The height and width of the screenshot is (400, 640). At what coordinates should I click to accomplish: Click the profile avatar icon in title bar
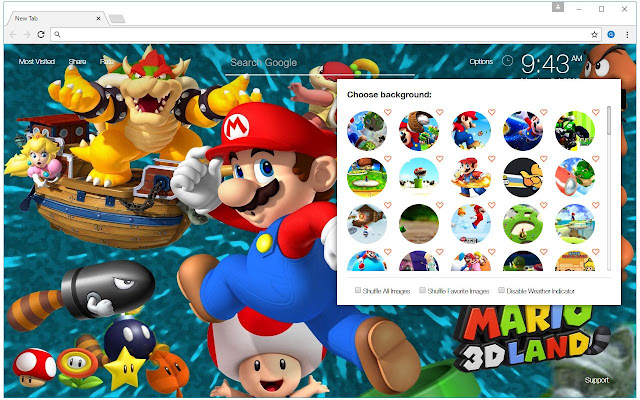point(558,7)
